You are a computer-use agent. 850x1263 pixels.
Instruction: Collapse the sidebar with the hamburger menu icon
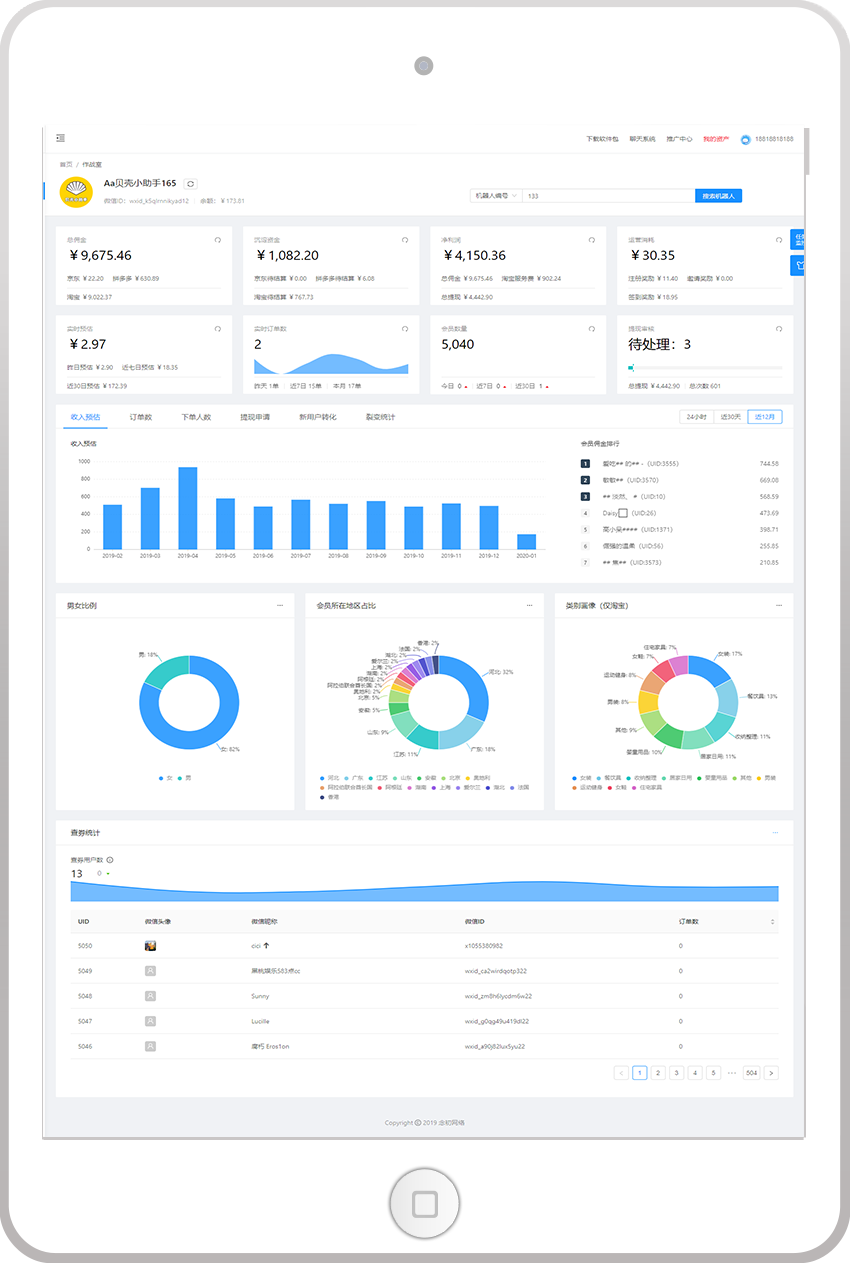coord(60,138)
